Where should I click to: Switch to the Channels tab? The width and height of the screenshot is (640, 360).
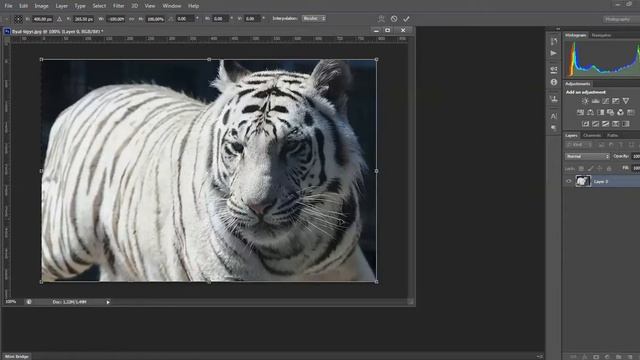pyautogui.click(x=592, y=135)
